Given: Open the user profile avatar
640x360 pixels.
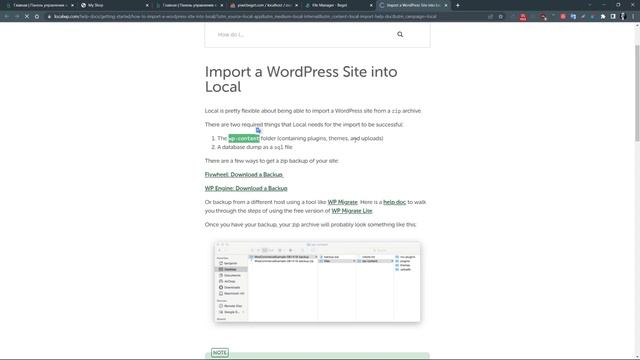Looking at the screenshot, I should (623, 17).
